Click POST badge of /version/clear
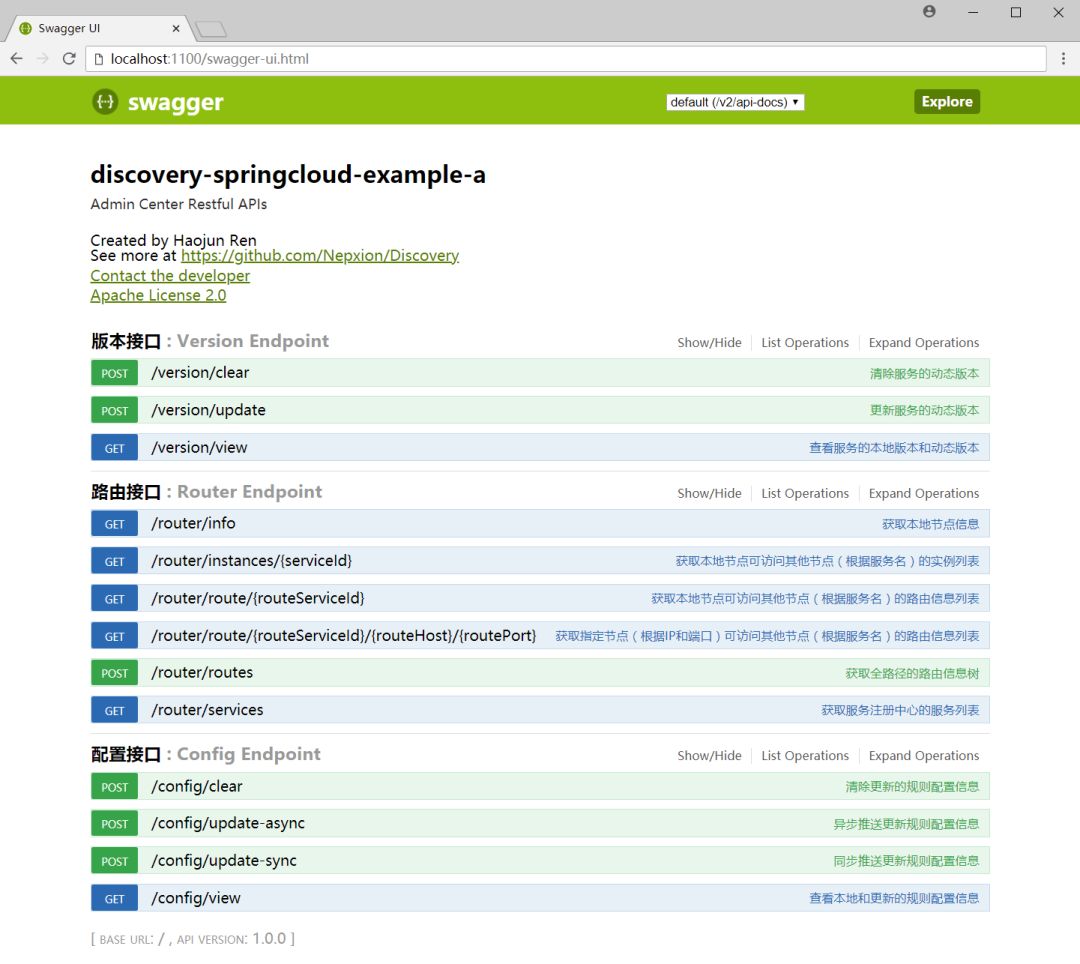The width and height of the screenshot is (1080, 964). pyautogui.click(x=114, y=373)
